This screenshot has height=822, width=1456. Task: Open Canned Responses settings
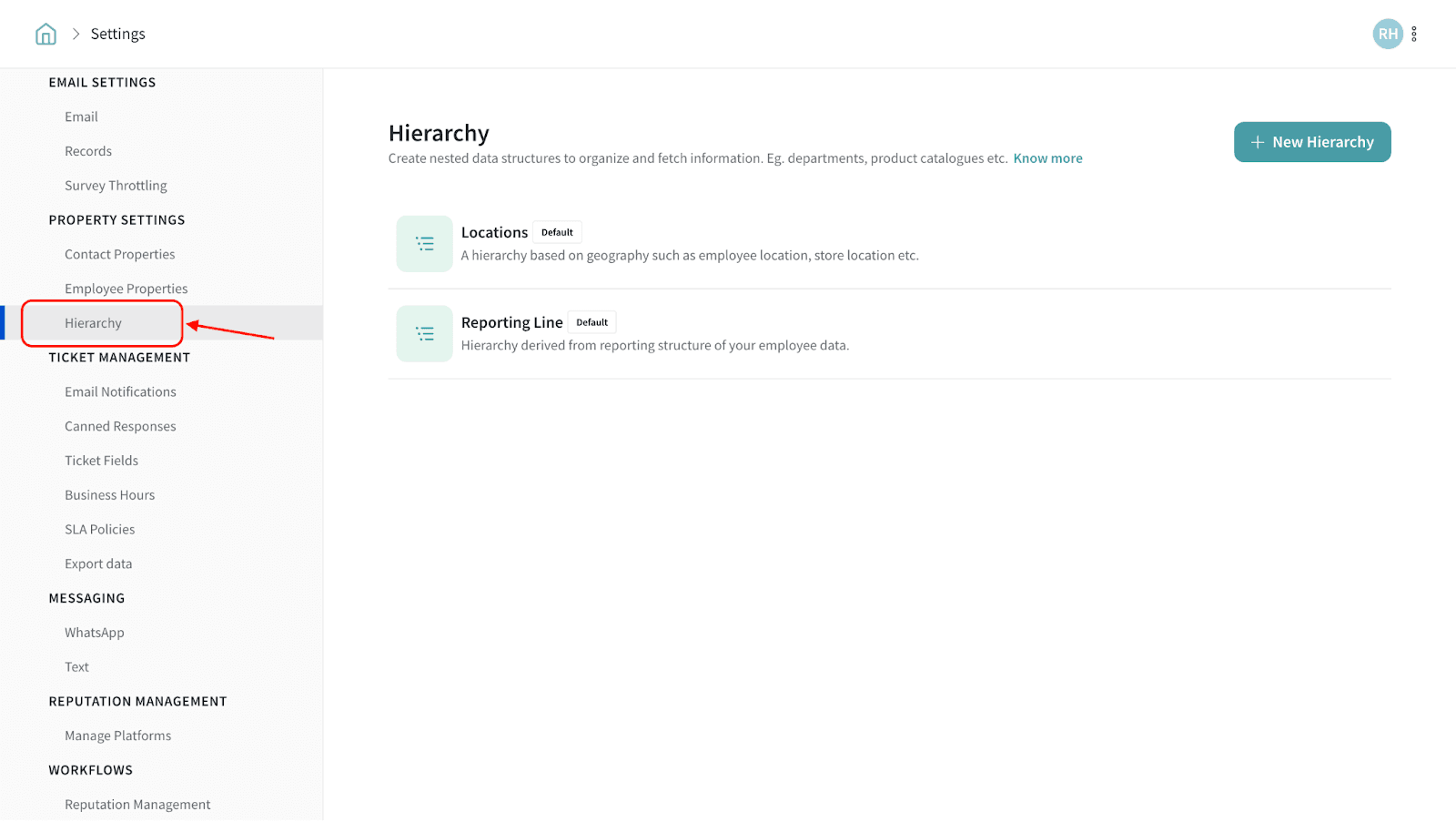120,426
